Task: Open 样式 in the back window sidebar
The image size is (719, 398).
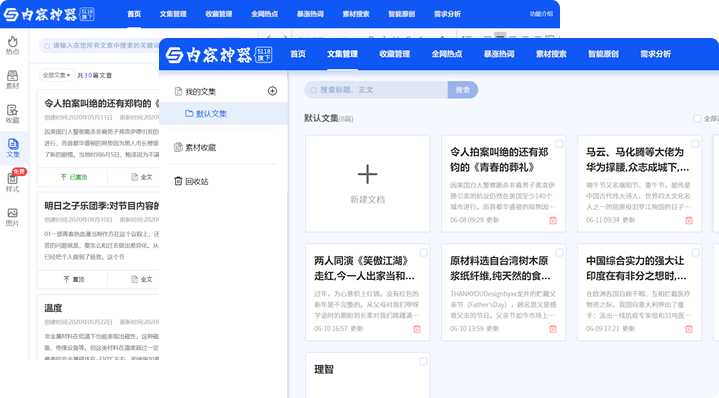Action: [12, 182]
